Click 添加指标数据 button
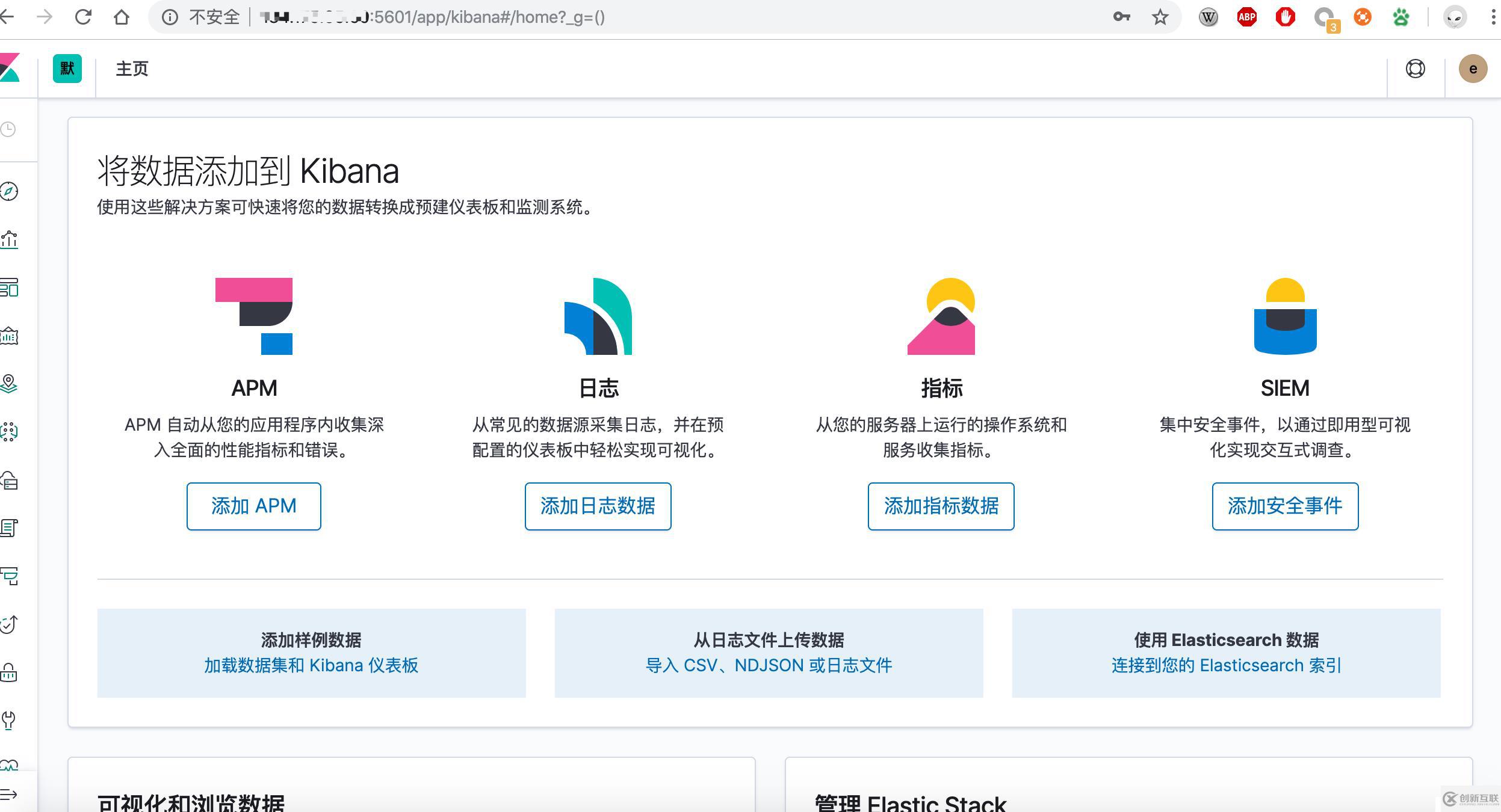The height and width of the screenshot is (812, 1501). pos(940,505)
